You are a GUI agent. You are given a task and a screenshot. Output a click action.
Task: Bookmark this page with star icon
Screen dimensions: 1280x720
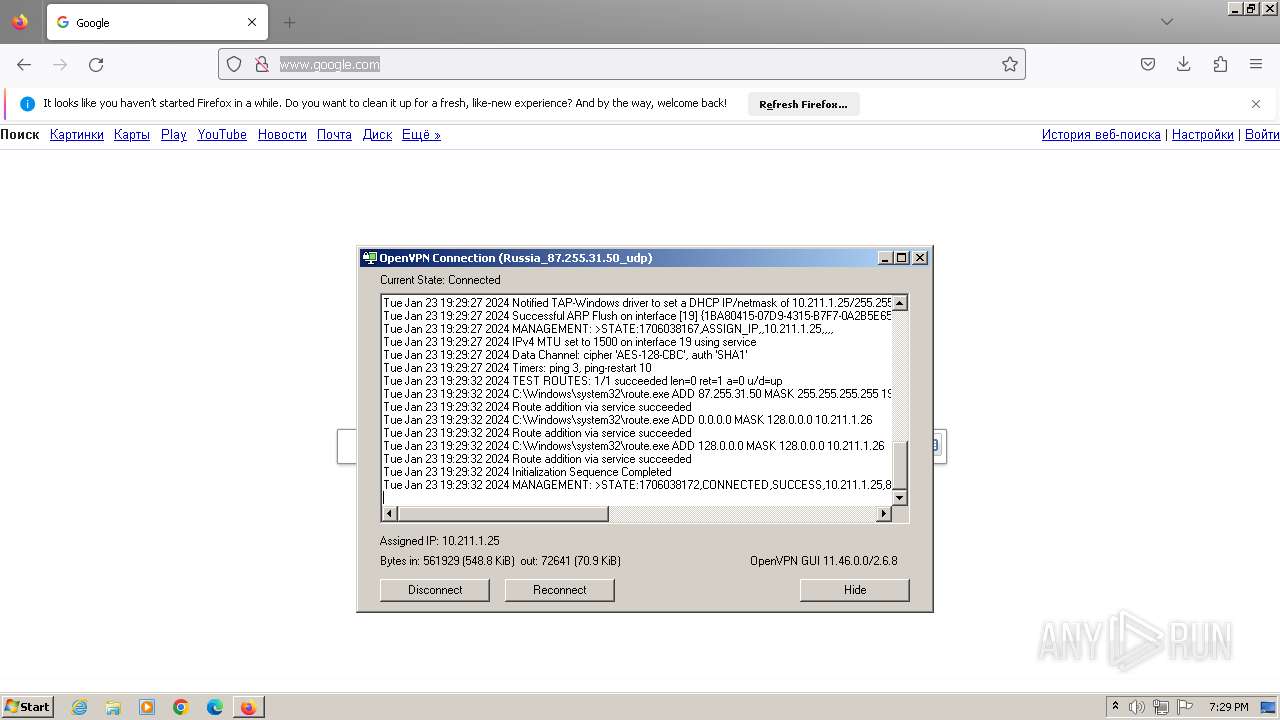click(1010, 64)
